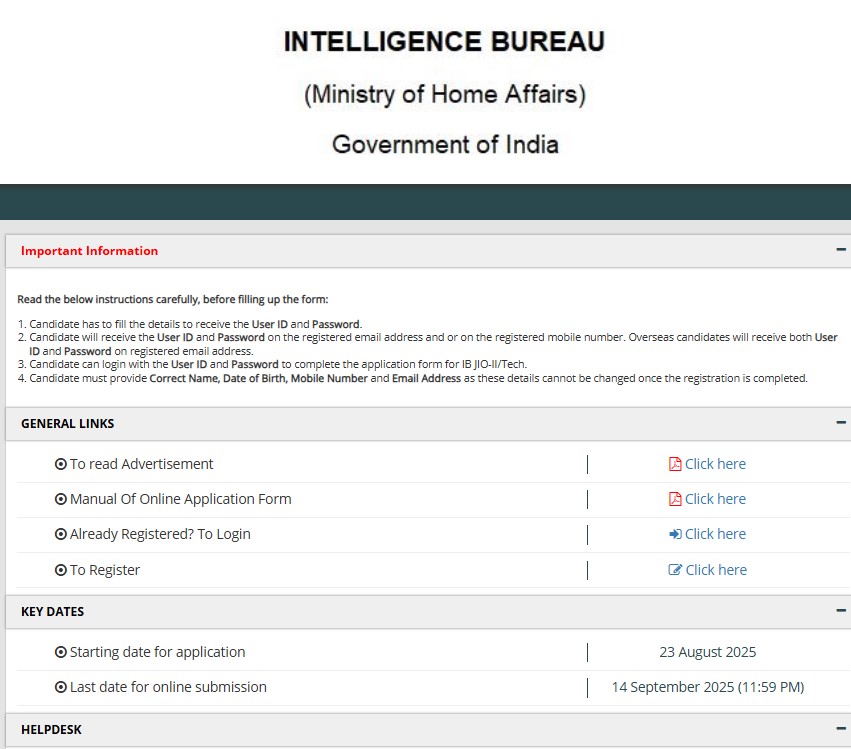
Task: Follow the 'Click here' link to Register
Action: click(716, 570)
